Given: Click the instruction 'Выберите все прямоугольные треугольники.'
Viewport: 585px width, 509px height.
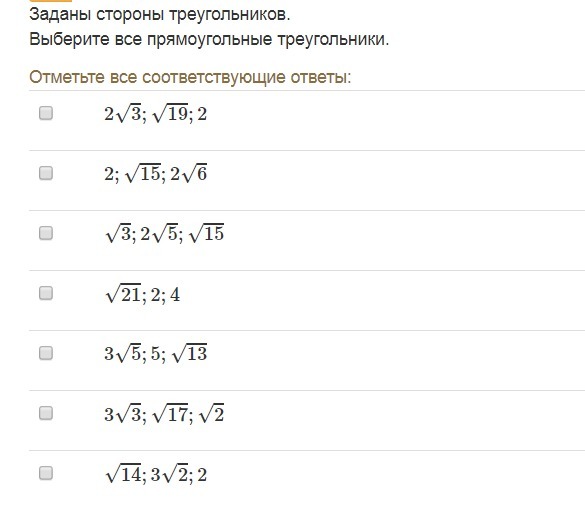Looking at the screenshot, I should (x=209, y=39).
